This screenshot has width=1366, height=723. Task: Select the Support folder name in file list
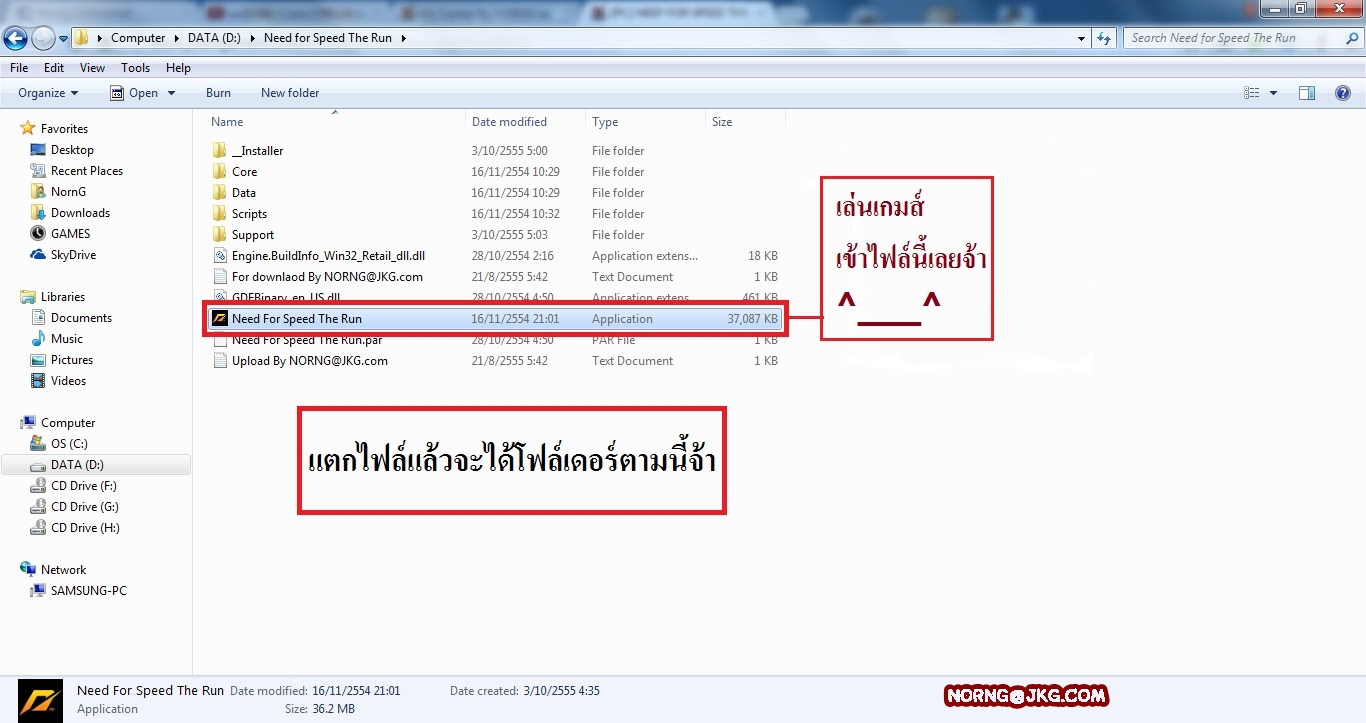point(253,235)
